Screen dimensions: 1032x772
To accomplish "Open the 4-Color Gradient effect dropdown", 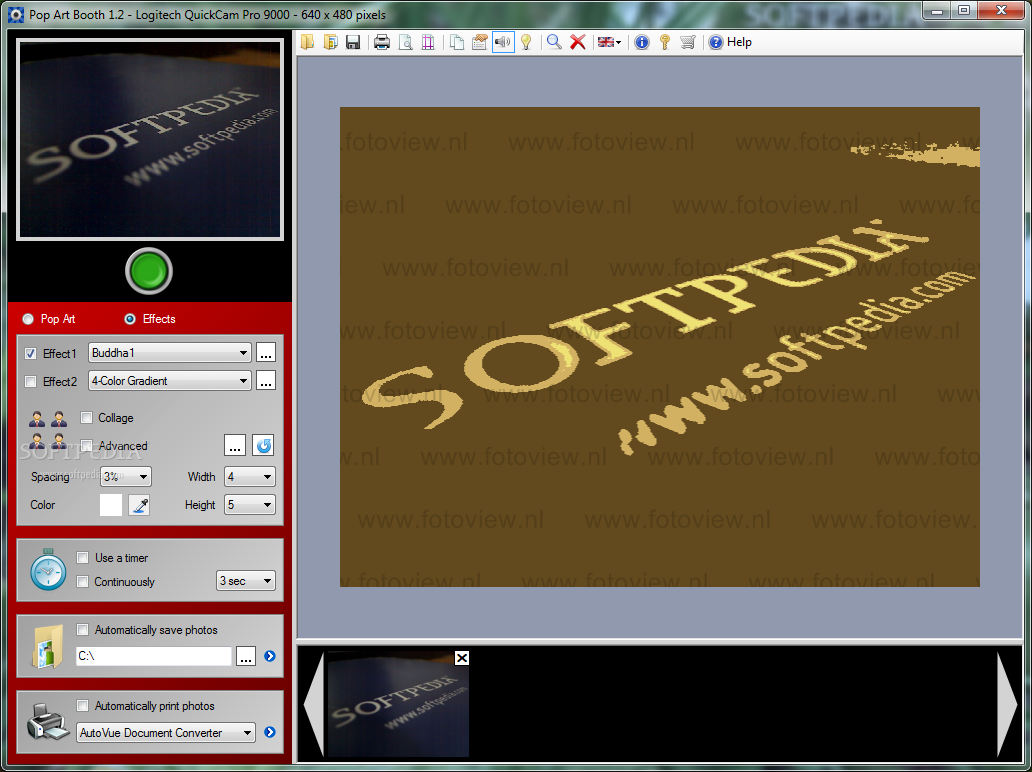I will coord(170,380).
